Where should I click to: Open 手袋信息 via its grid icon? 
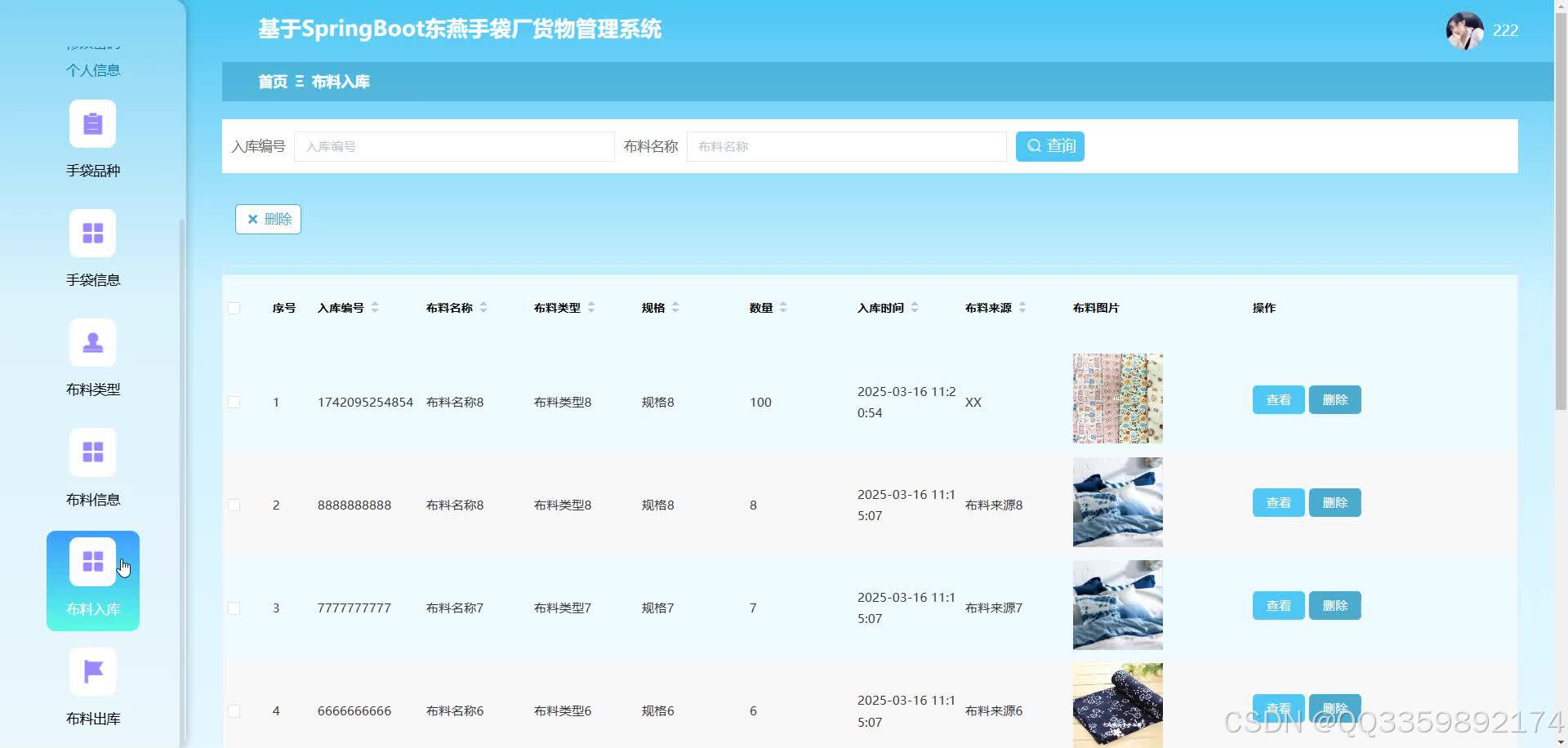[x=92, y=233]
